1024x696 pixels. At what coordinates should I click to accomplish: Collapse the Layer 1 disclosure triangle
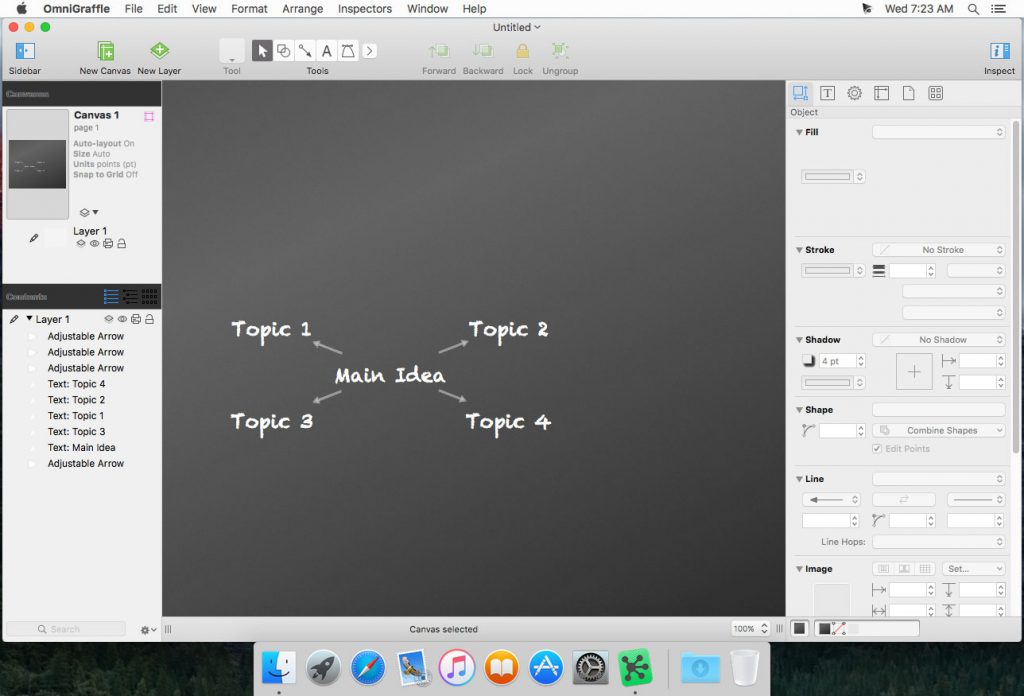pos(30,318)
